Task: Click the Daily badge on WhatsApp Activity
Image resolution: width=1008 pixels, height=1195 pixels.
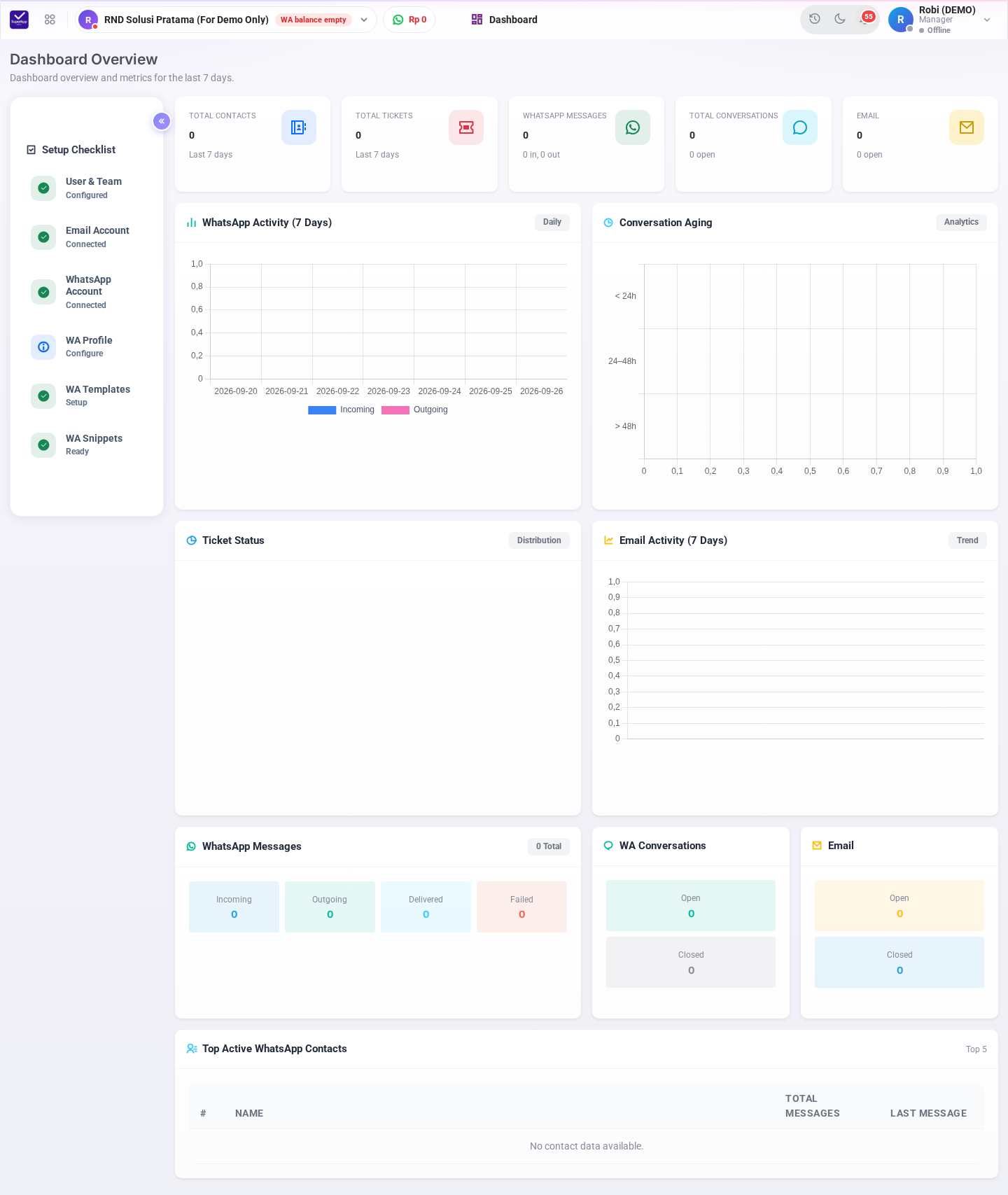Action: [x=552, y=222]
